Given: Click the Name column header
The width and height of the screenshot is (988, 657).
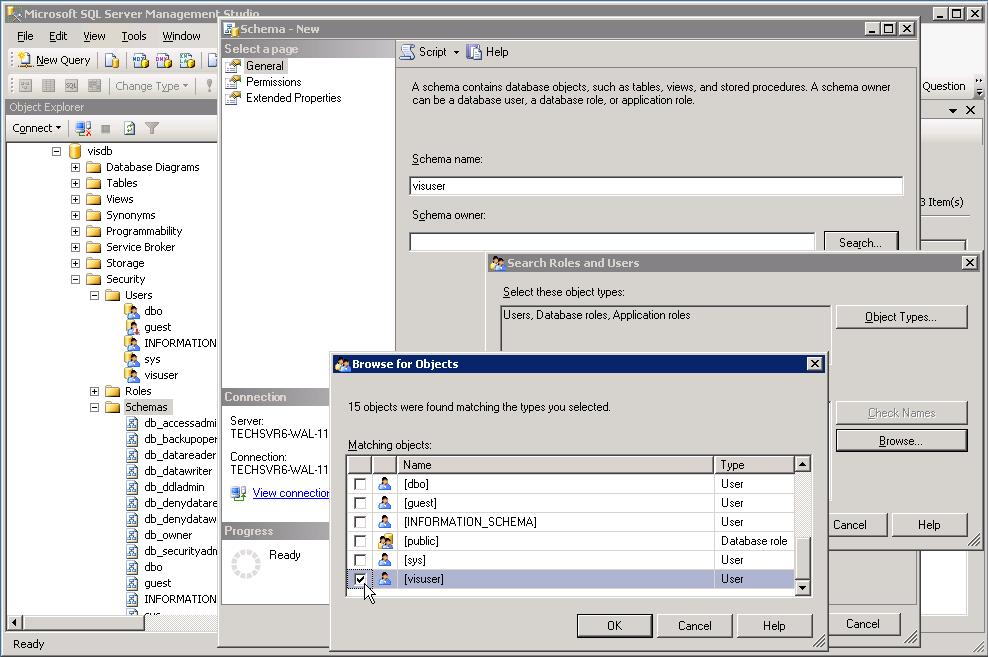Looking at the screenshot, I should 555,465.
